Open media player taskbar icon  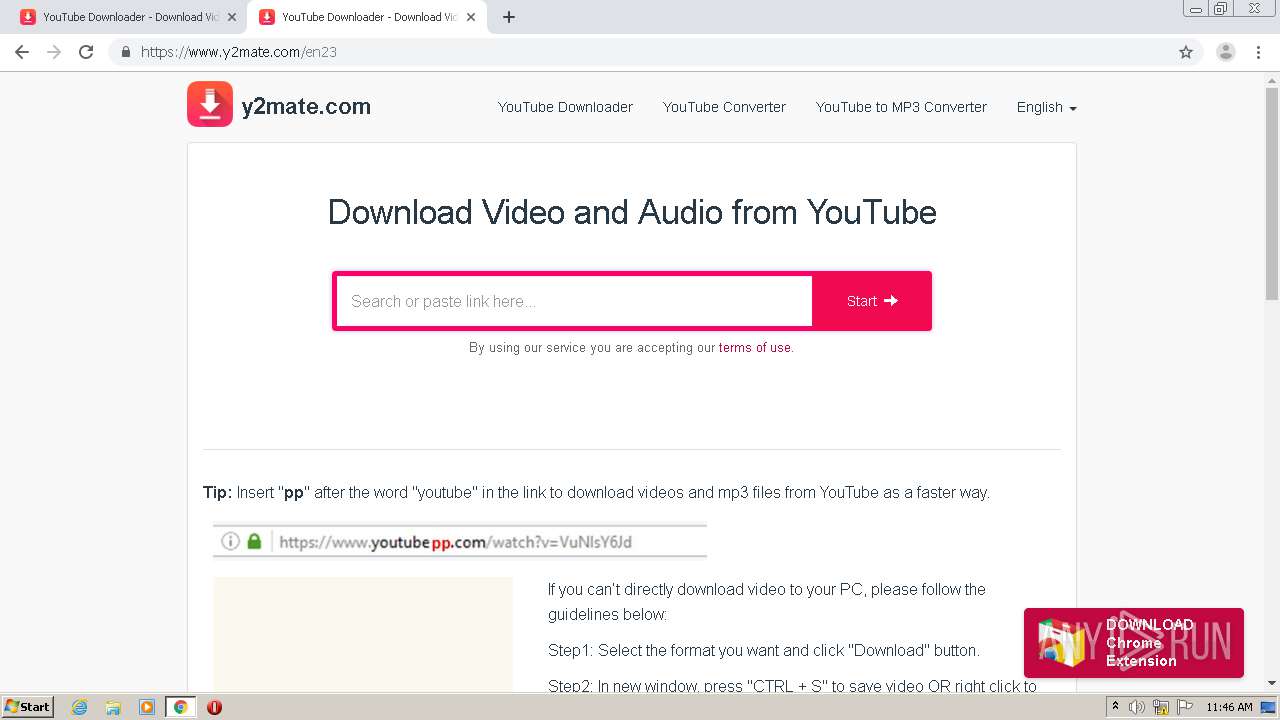tap(147, 707)
